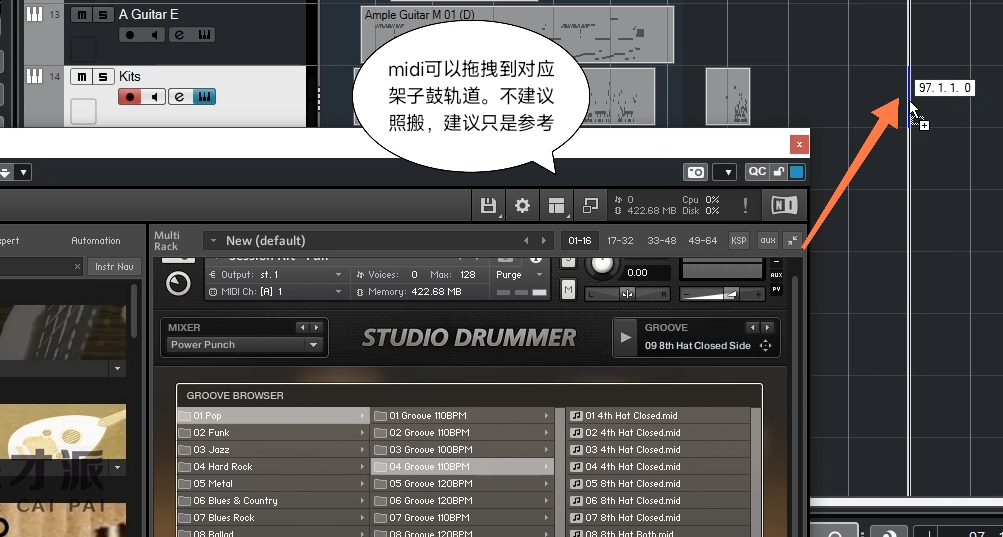The image size is (1003, 537).
Task: Open Kontakt save floppy disk menu
Action: (x=489, y=205)
